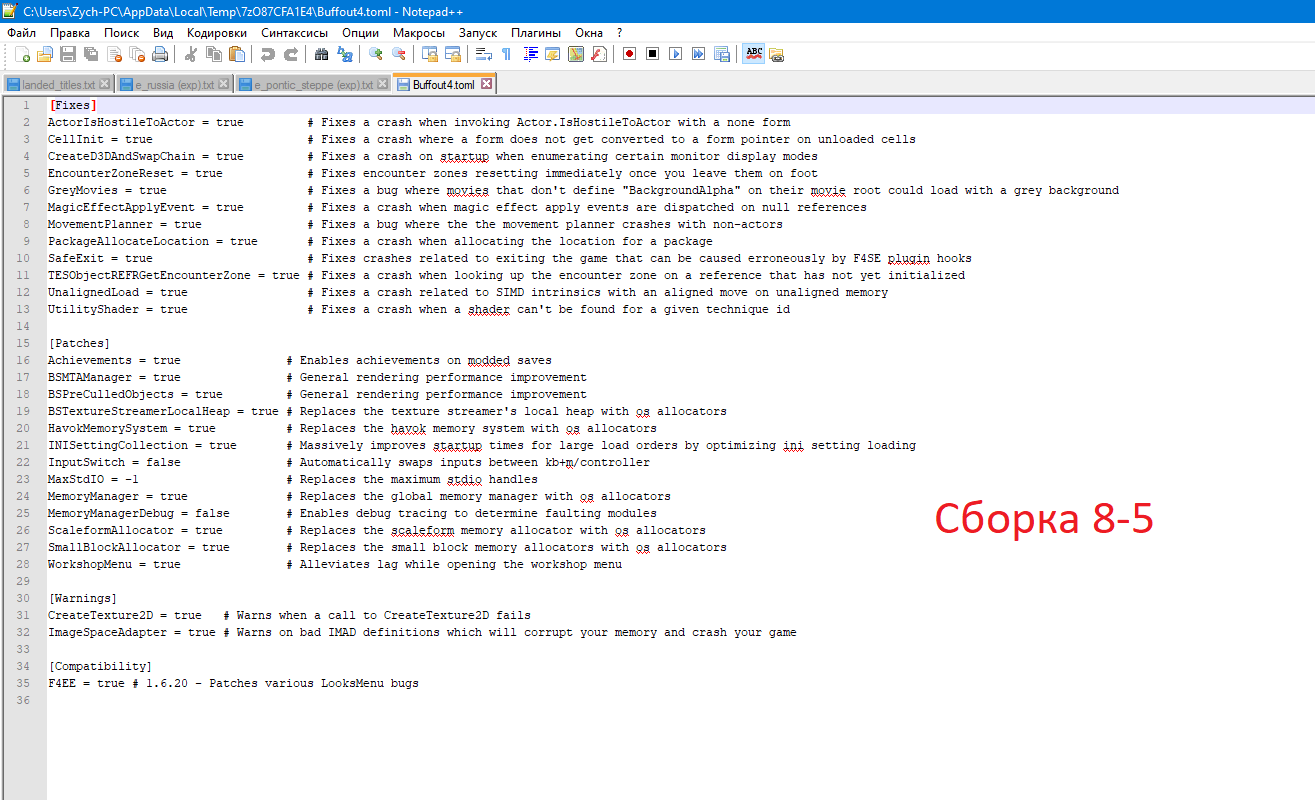This screenshot has height=800, width=1315.
Task: Undo the last change using the toolbar arrow
Action: pyautogui.click(x=268, y=54)
